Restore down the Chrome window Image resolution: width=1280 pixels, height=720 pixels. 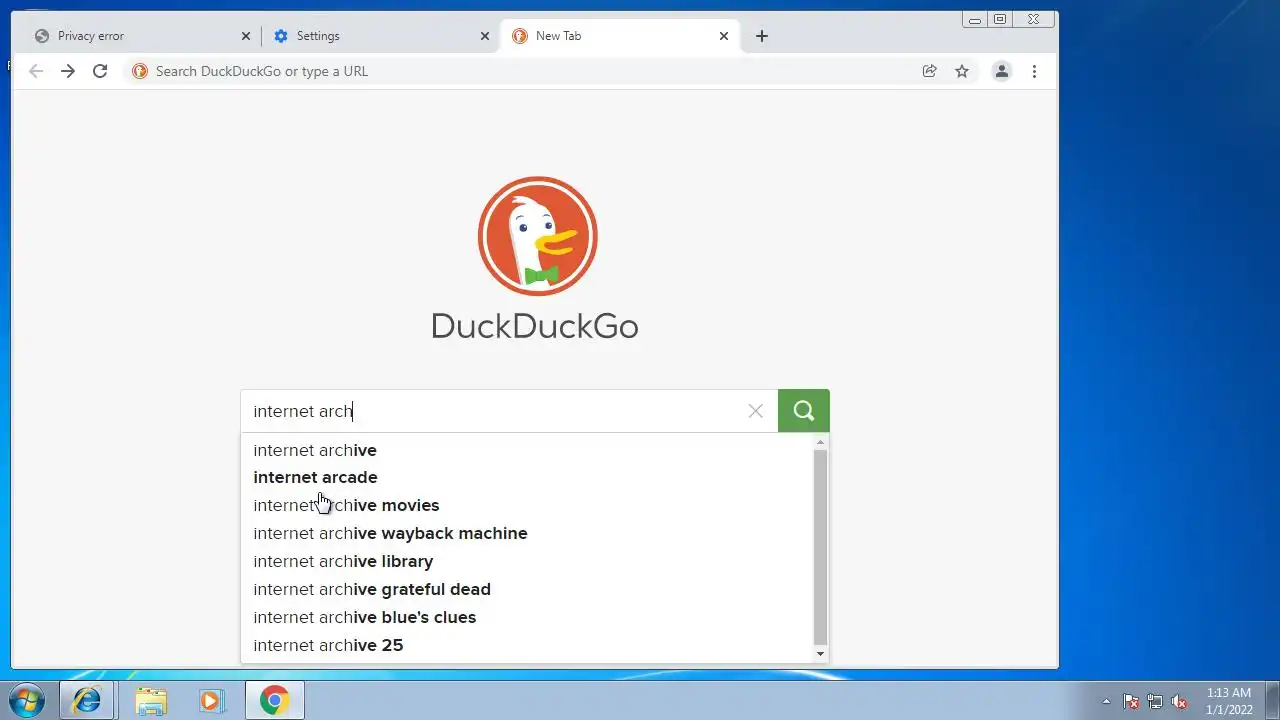[1000, 19]
